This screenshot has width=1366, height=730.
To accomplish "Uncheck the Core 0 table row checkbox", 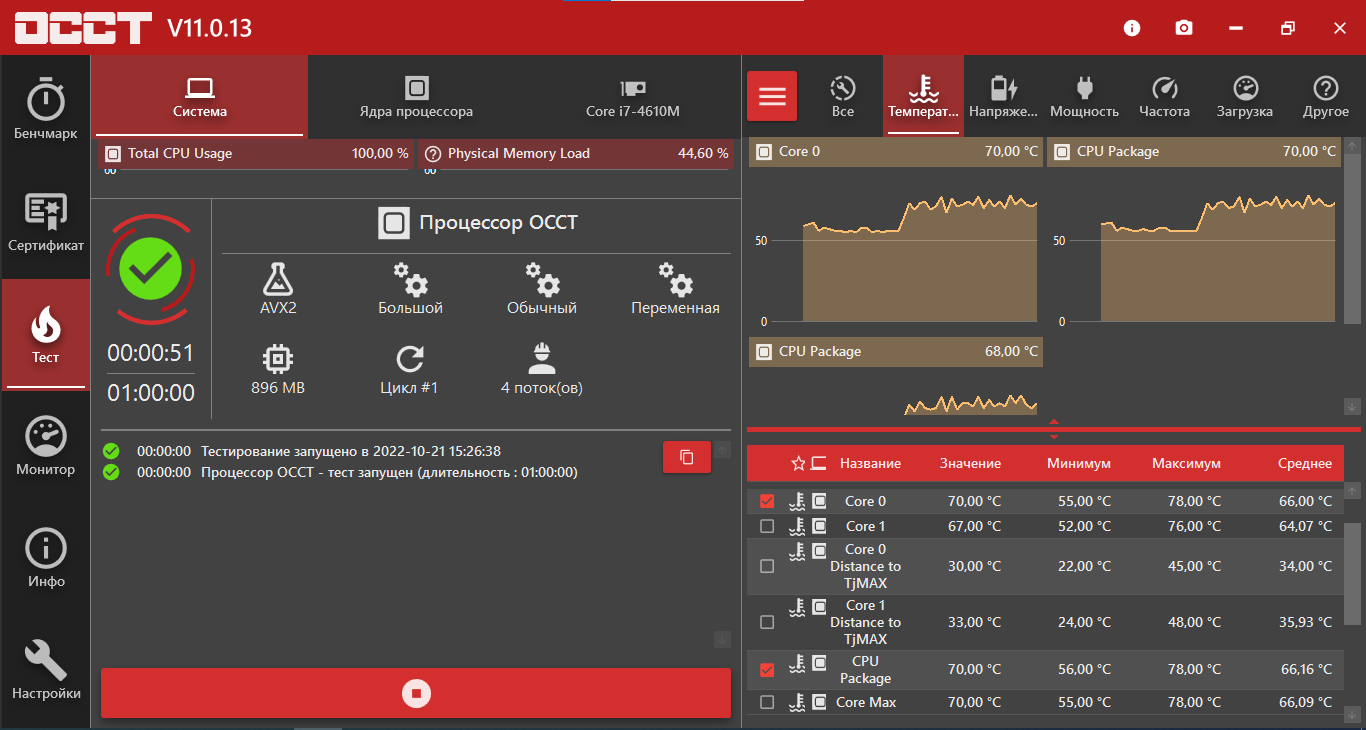I will click(x=767, y=501).
